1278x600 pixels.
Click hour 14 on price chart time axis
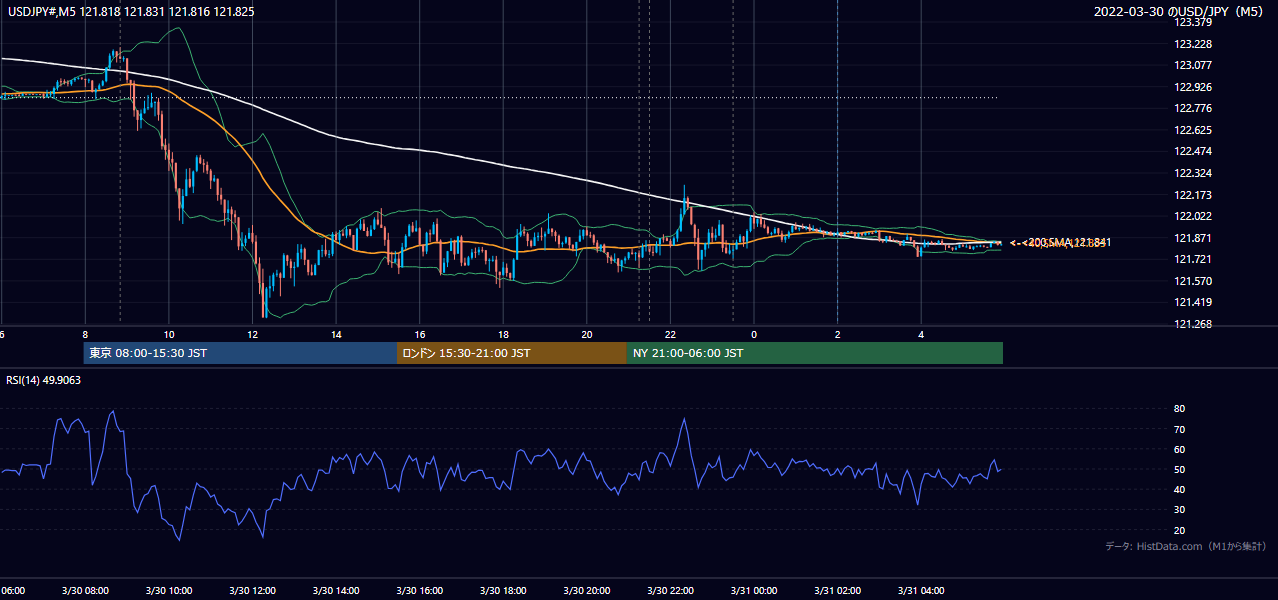(337, 334)
